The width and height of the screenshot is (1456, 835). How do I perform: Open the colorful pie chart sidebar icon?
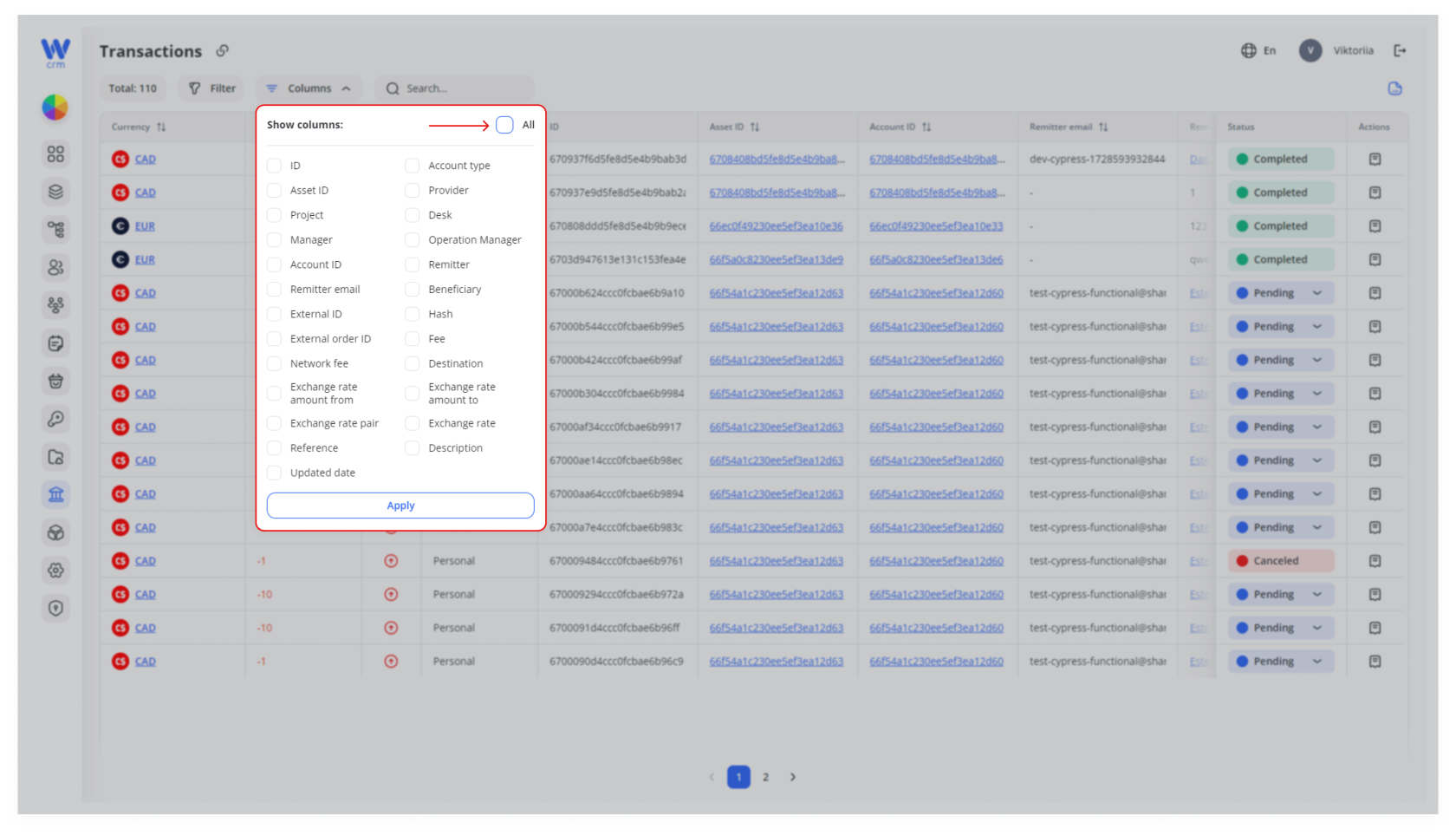tap(55, 108)
